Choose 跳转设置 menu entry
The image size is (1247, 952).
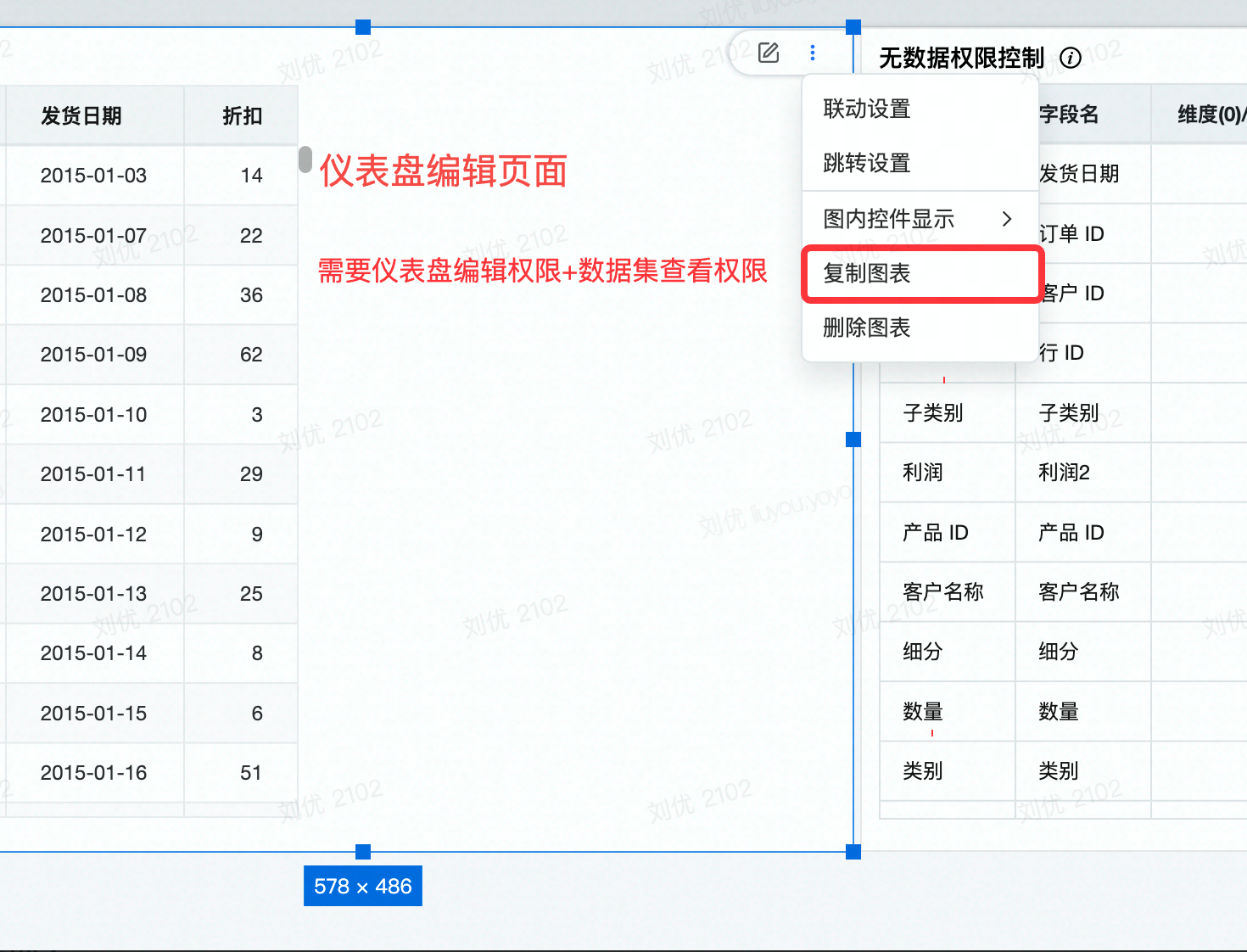point(866,163)
